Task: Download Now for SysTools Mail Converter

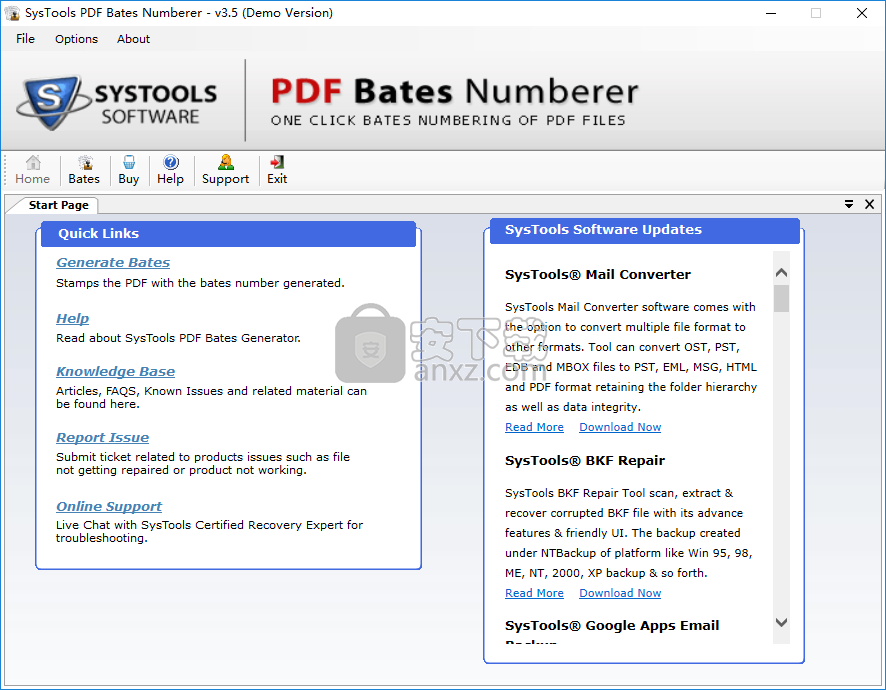Action: (620, 427)
